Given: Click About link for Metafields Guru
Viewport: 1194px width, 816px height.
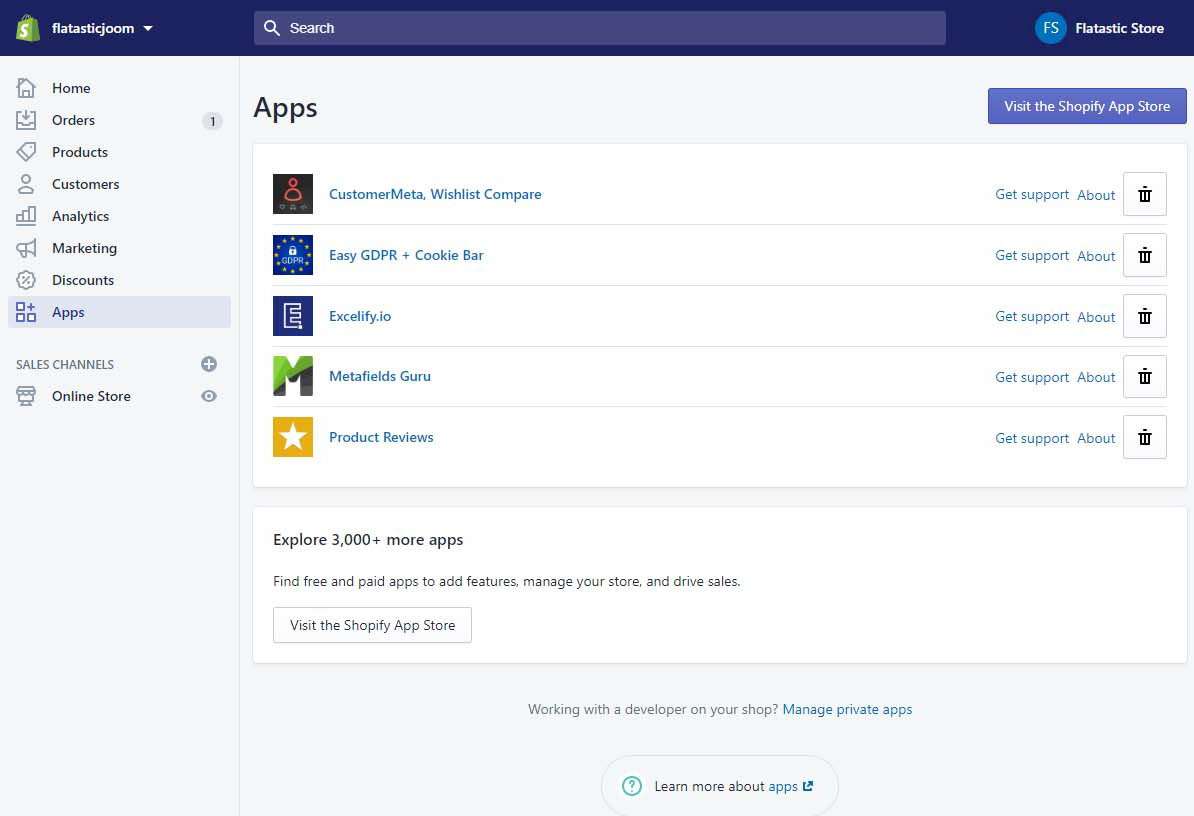Looking at the screenshot, I should click(x=1096, y=377).
